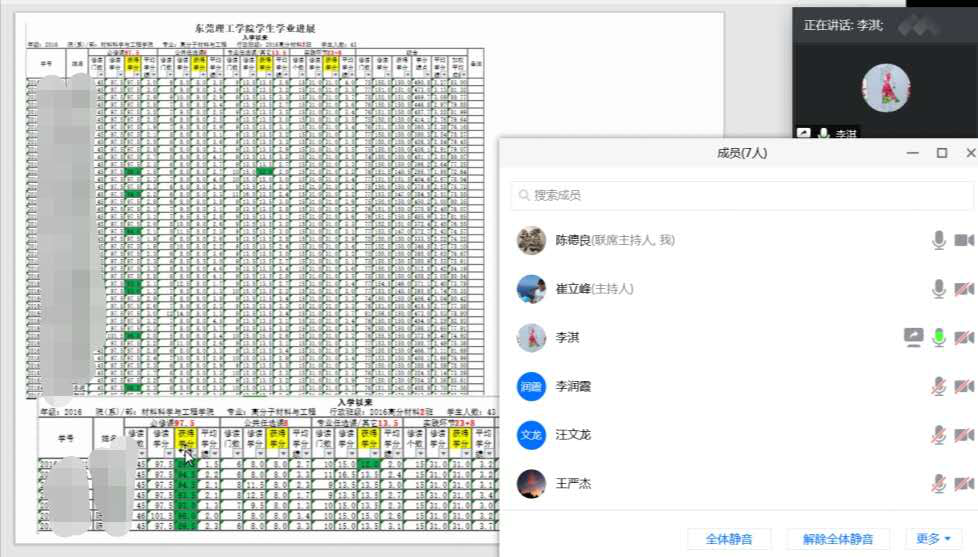Click 王严杰's muted microphone icon

tap(939, 484)
